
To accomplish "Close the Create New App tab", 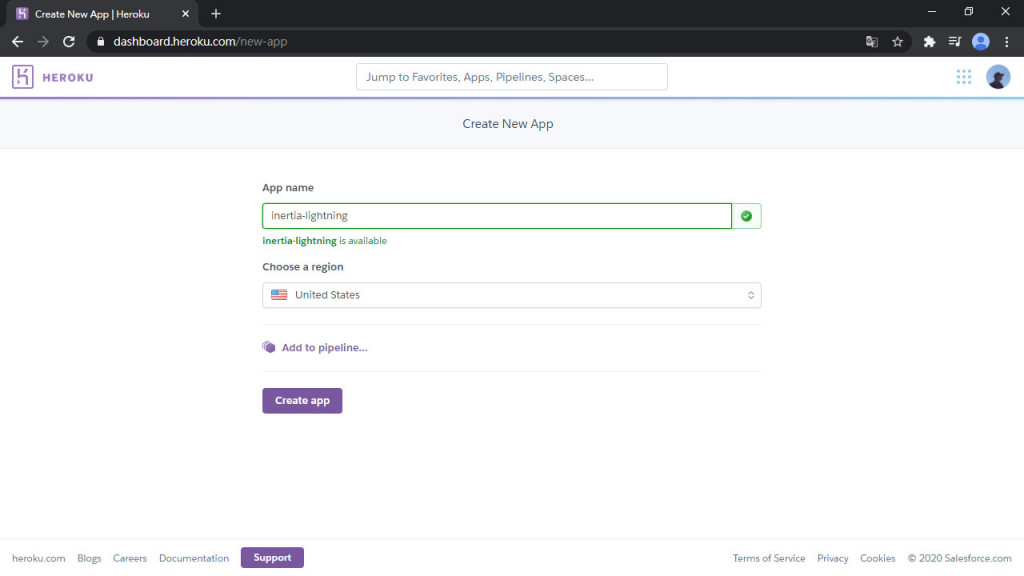I will (x=185, y=14).
